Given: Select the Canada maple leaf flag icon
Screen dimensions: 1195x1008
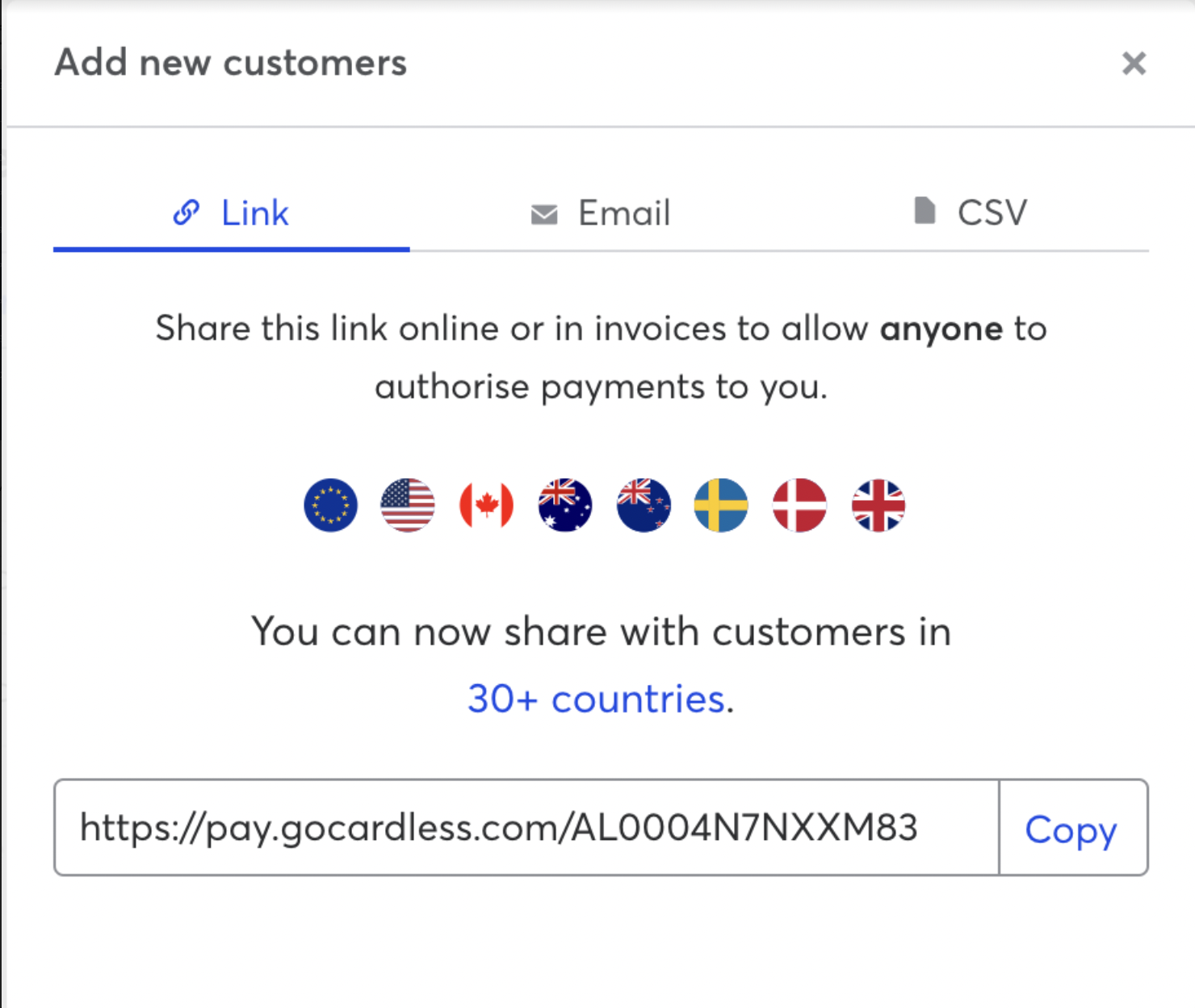Looking at the screenshot, I should [x=486, y=506].
